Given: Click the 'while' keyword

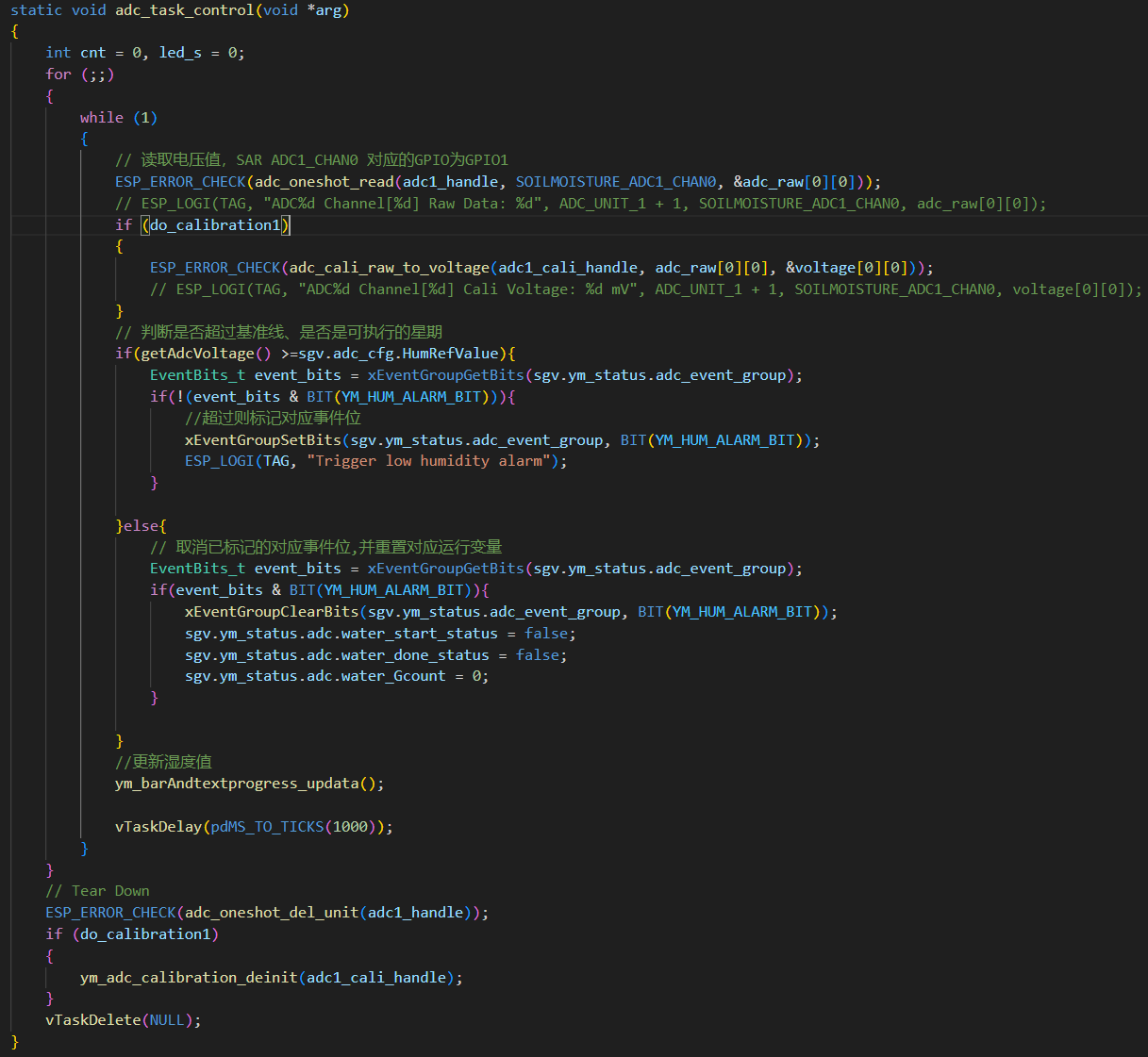Looking at the screenshot, I should tap(101, 118).
